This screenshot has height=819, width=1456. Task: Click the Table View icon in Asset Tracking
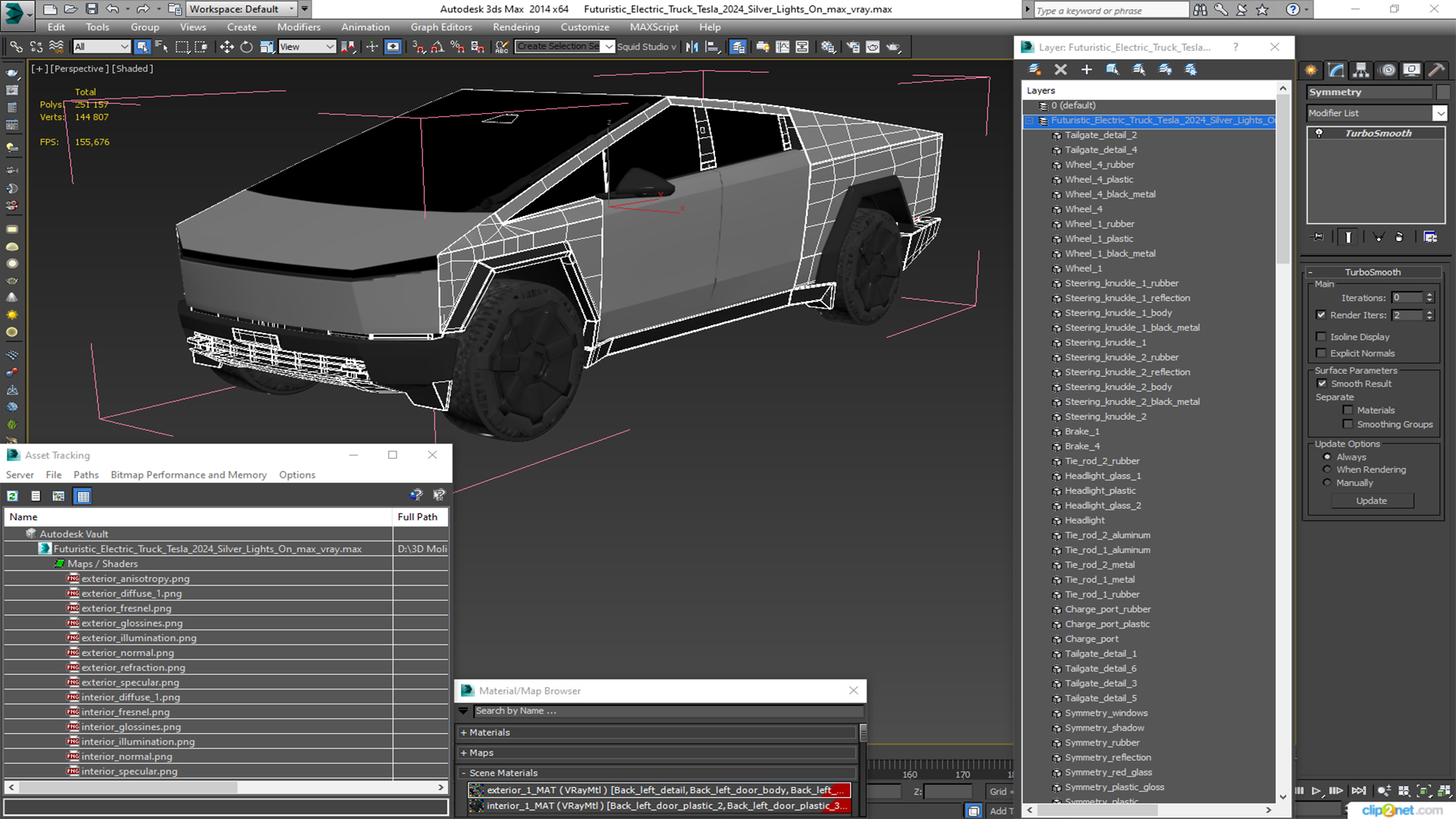(x=83, y=496)
